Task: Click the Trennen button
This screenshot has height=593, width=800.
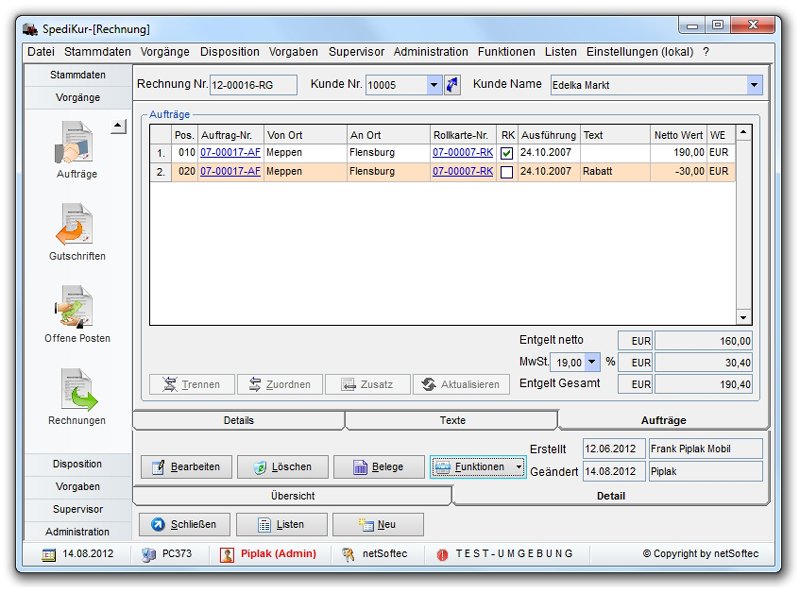Action: (x=192, y=385)
